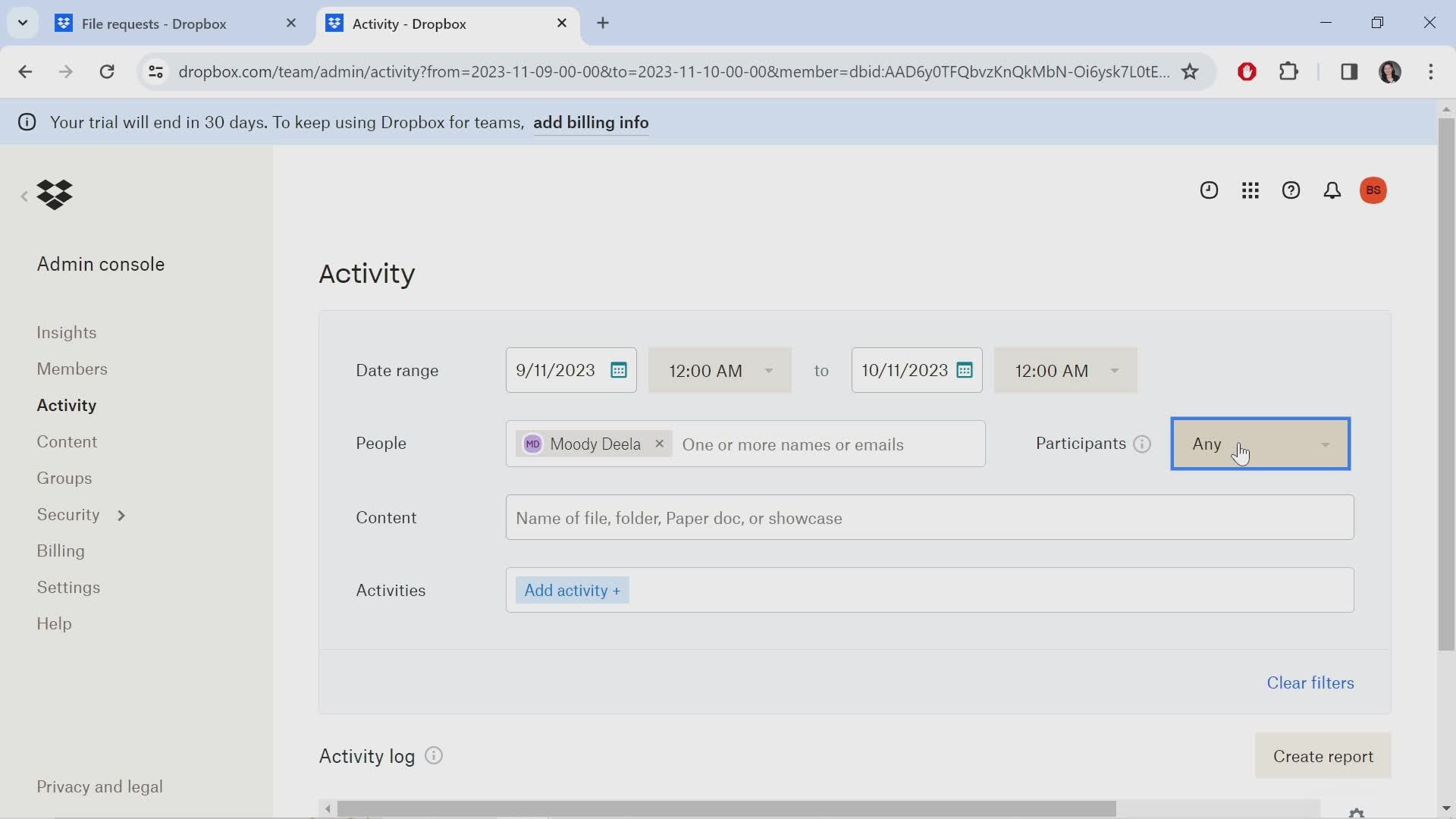1456x819 pixels.
Task: Open the Participants Any dropdown
Action: pyautogui.click(x=1260, y=444)
